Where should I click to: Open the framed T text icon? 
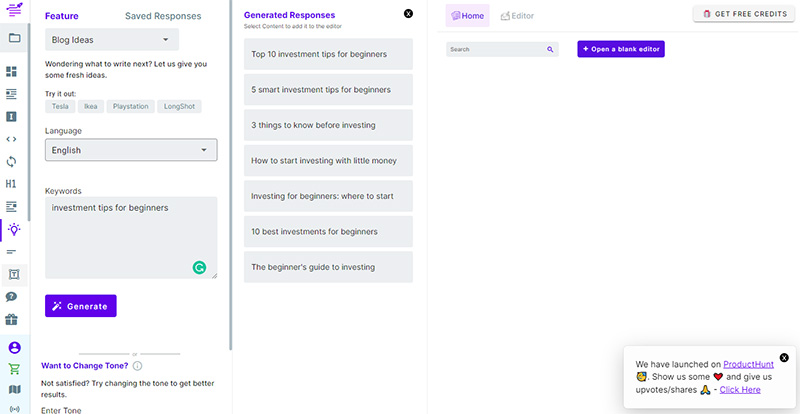tap(14, 275)
